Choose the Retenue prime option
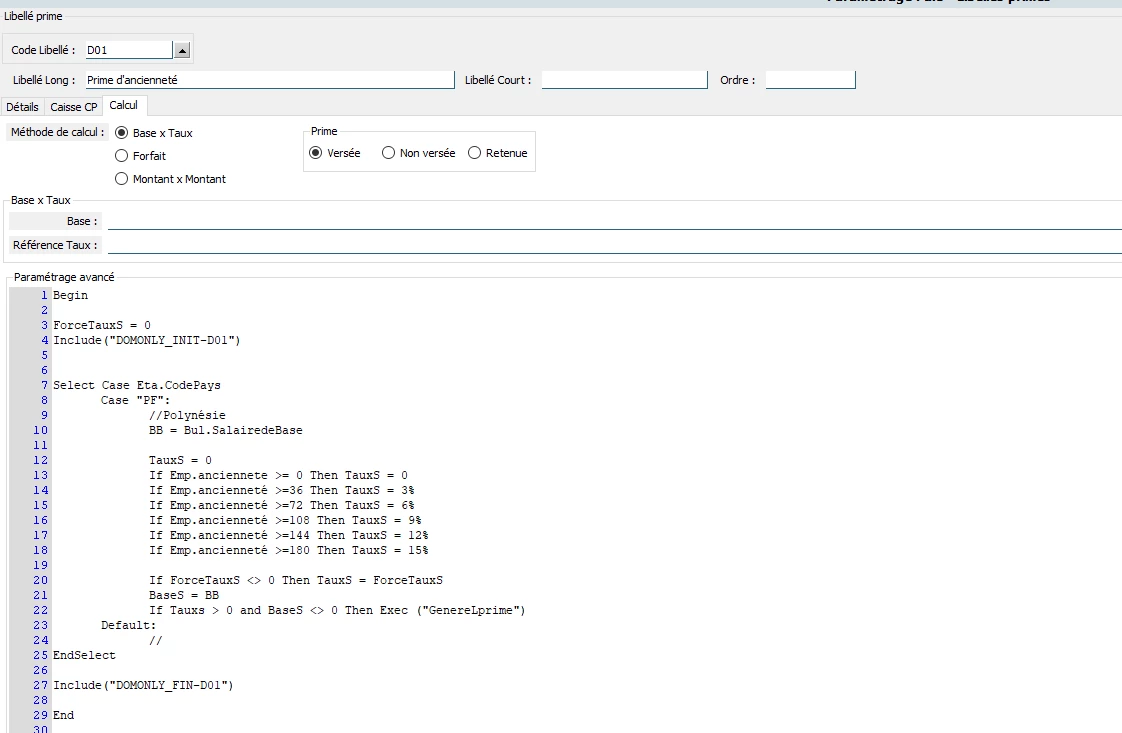The width and height of the screenshot is (1122, 733). [x=497, y=153]
